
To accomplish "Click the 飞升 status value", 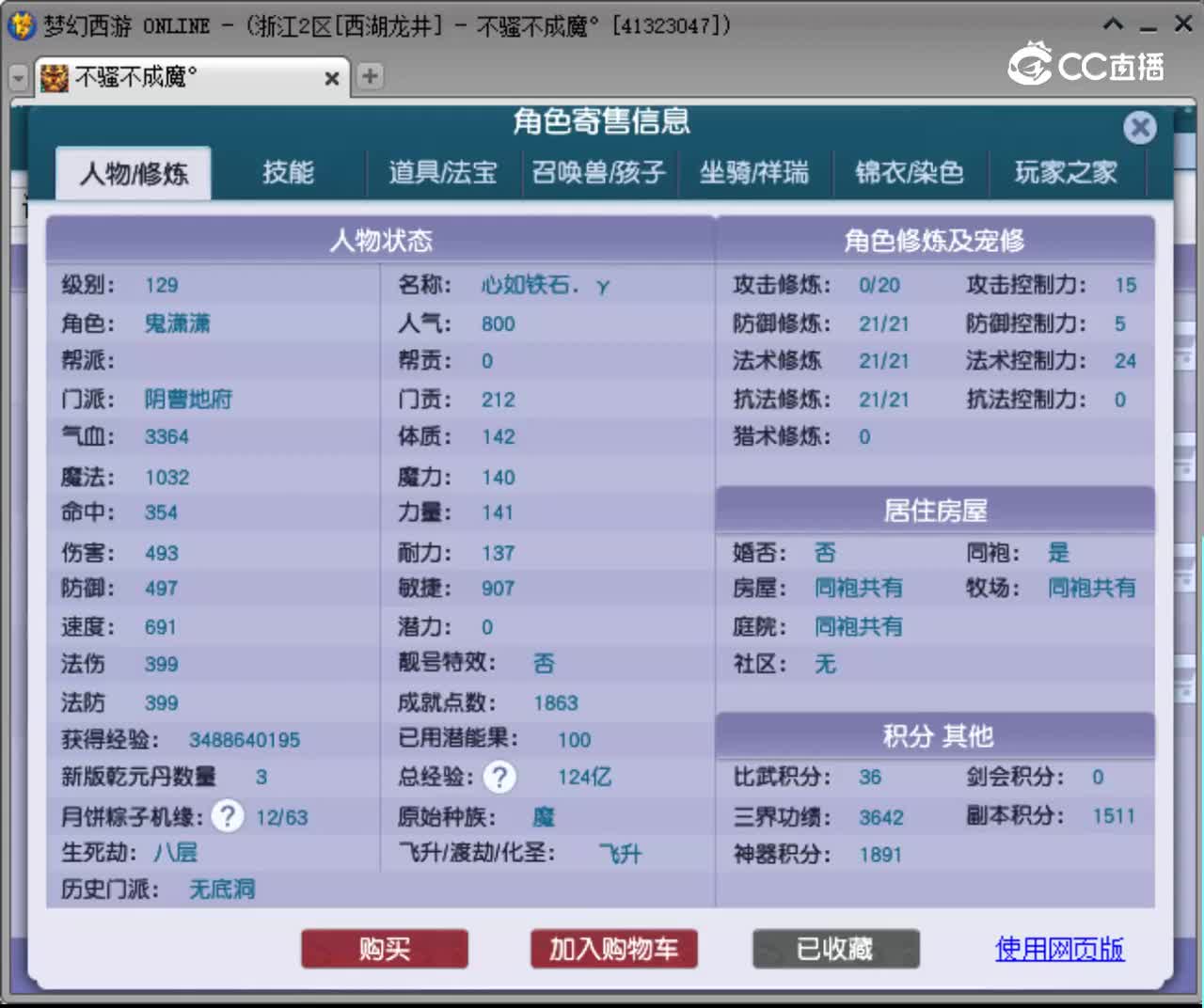I will (620, 854).
